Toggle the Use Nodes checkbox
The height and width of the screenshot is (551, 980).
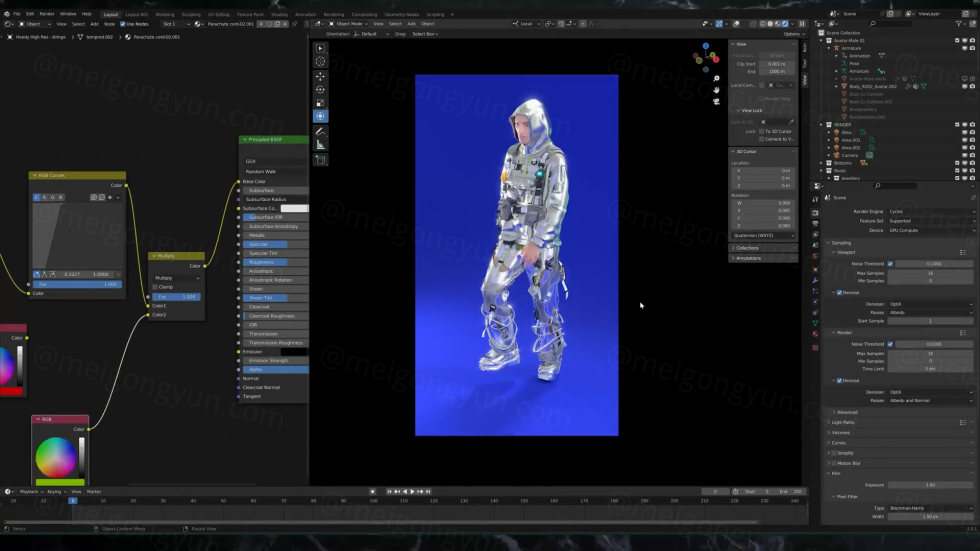point(122,24)
